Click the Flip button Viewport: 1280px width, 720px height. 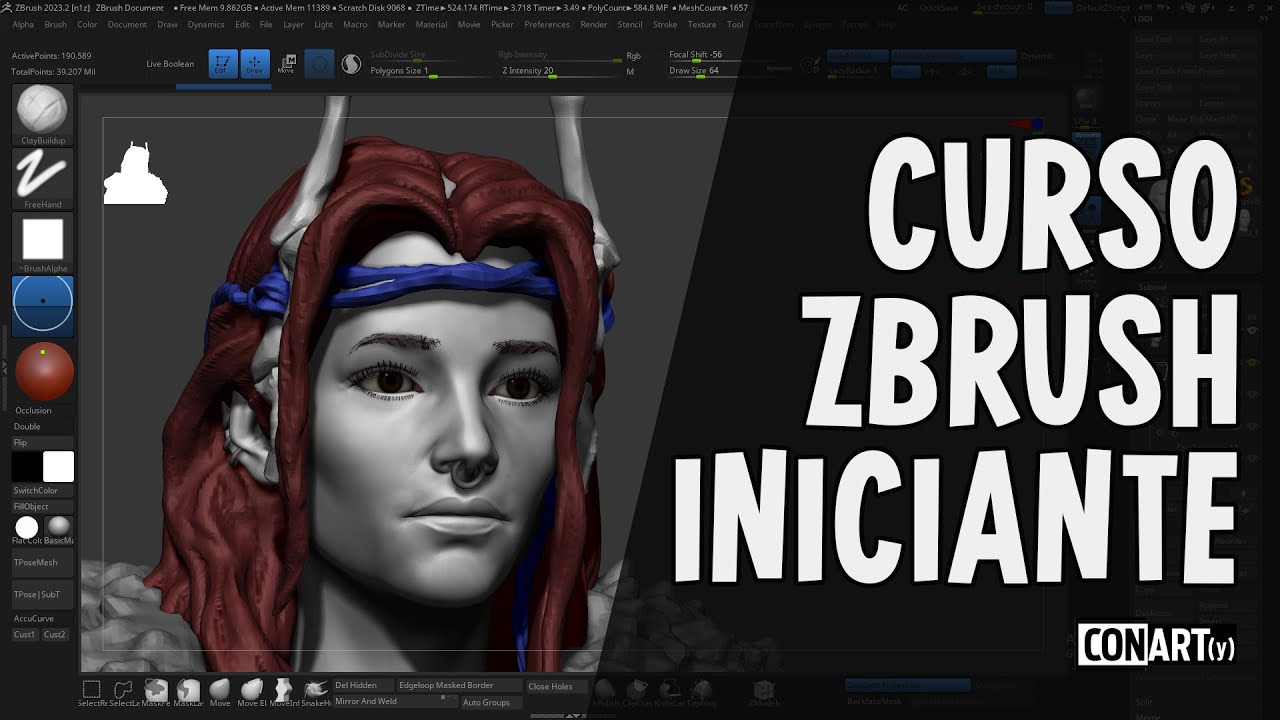click(43, 442)
